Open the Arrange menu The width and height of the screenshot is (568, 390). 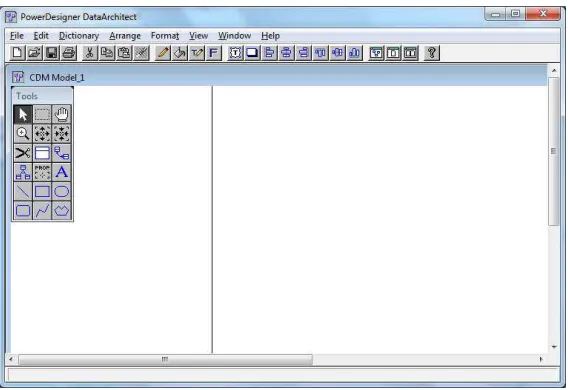[125, 36]
